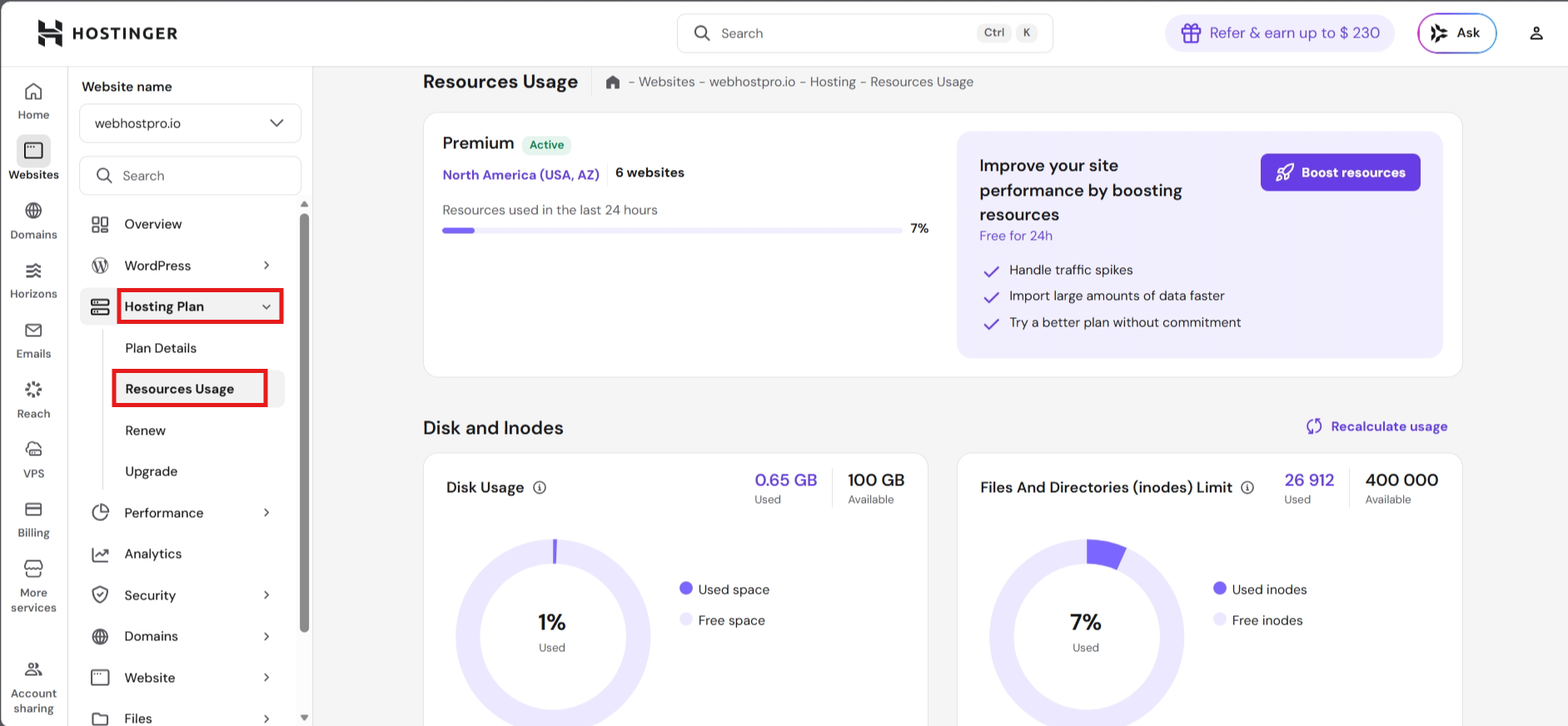Click the Website window icon
1568x726 pixels.
click(x=100, y=678)
